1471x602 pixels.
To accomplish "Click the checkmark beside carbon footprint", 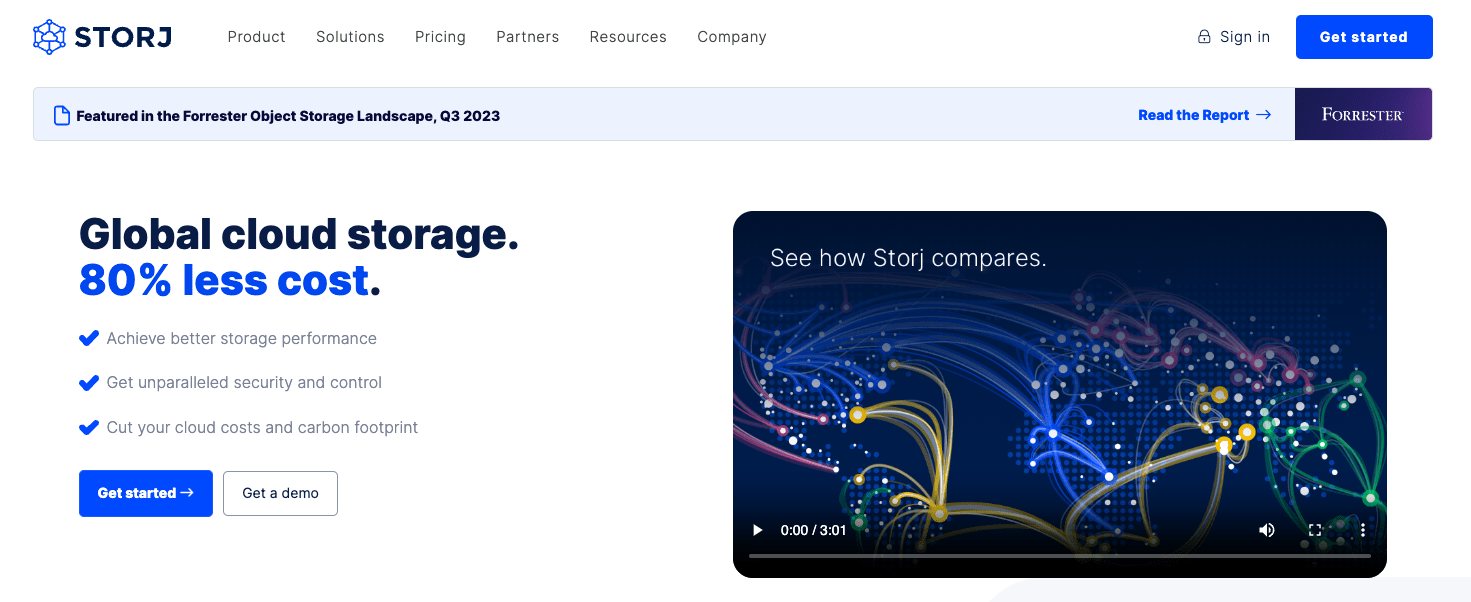I will [x=89, y=427].
